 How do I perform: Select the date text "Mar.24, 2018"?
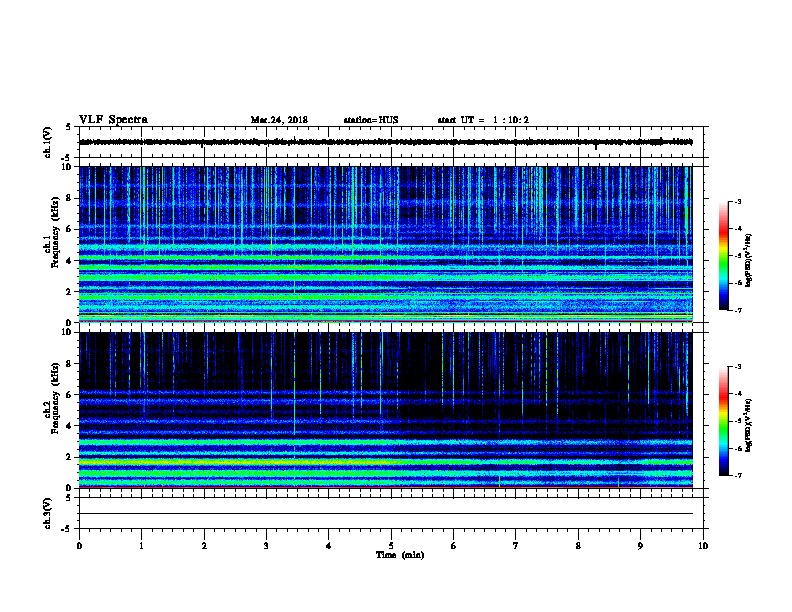click(279, 120)
